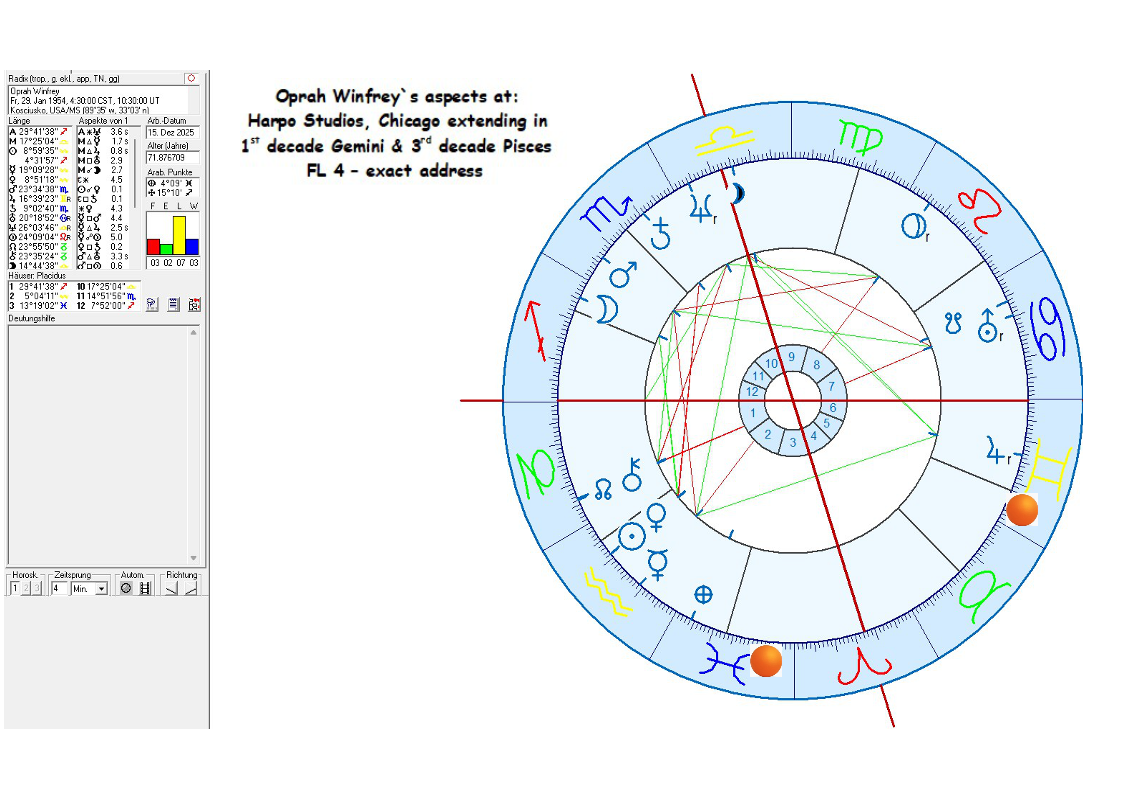
Task: Click the orange marker near Gemini
Action: click(x=1022, y=510)
